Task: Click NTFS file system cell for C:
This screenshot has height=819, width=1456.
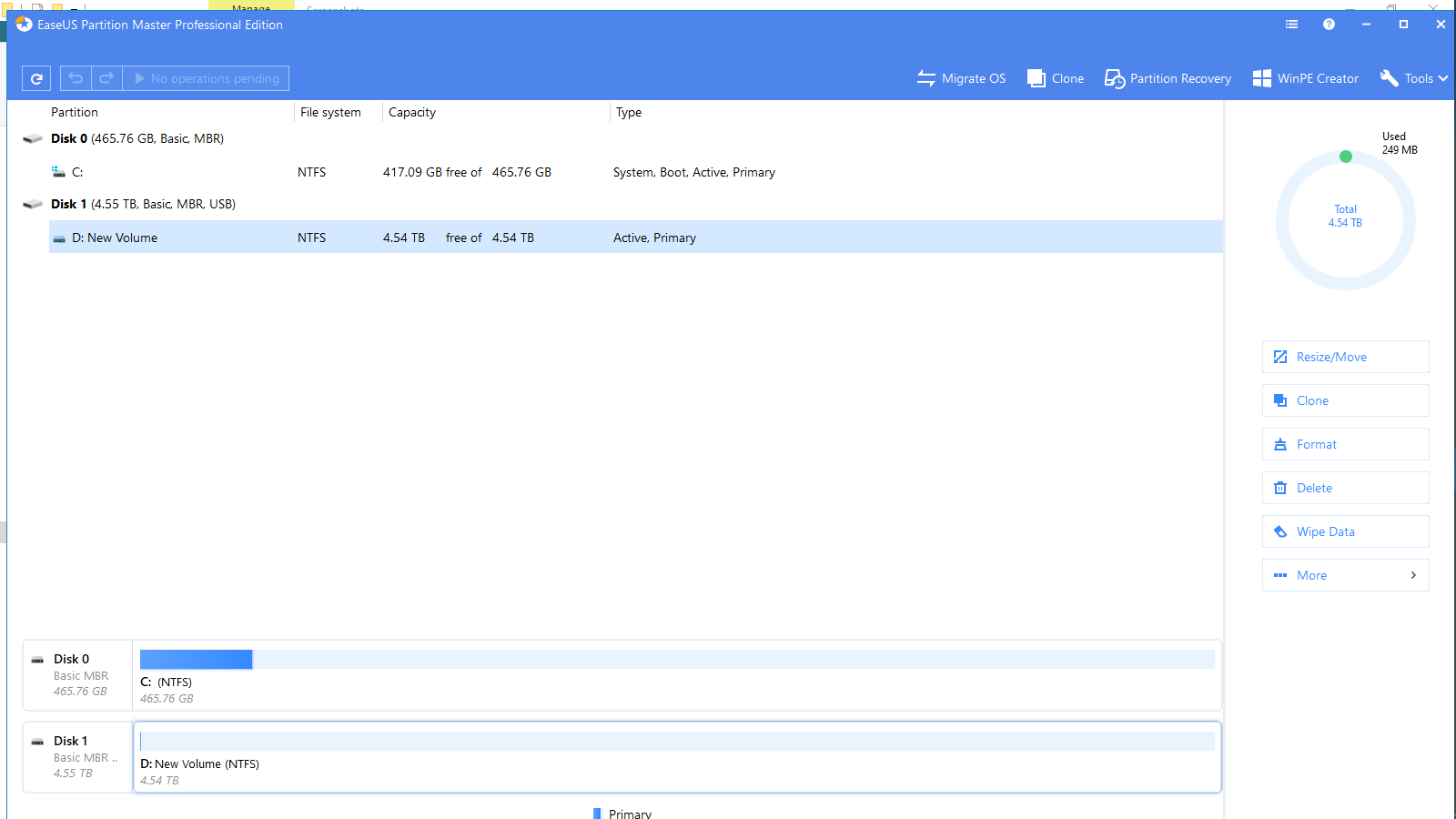Action: (x=311, y=172)
